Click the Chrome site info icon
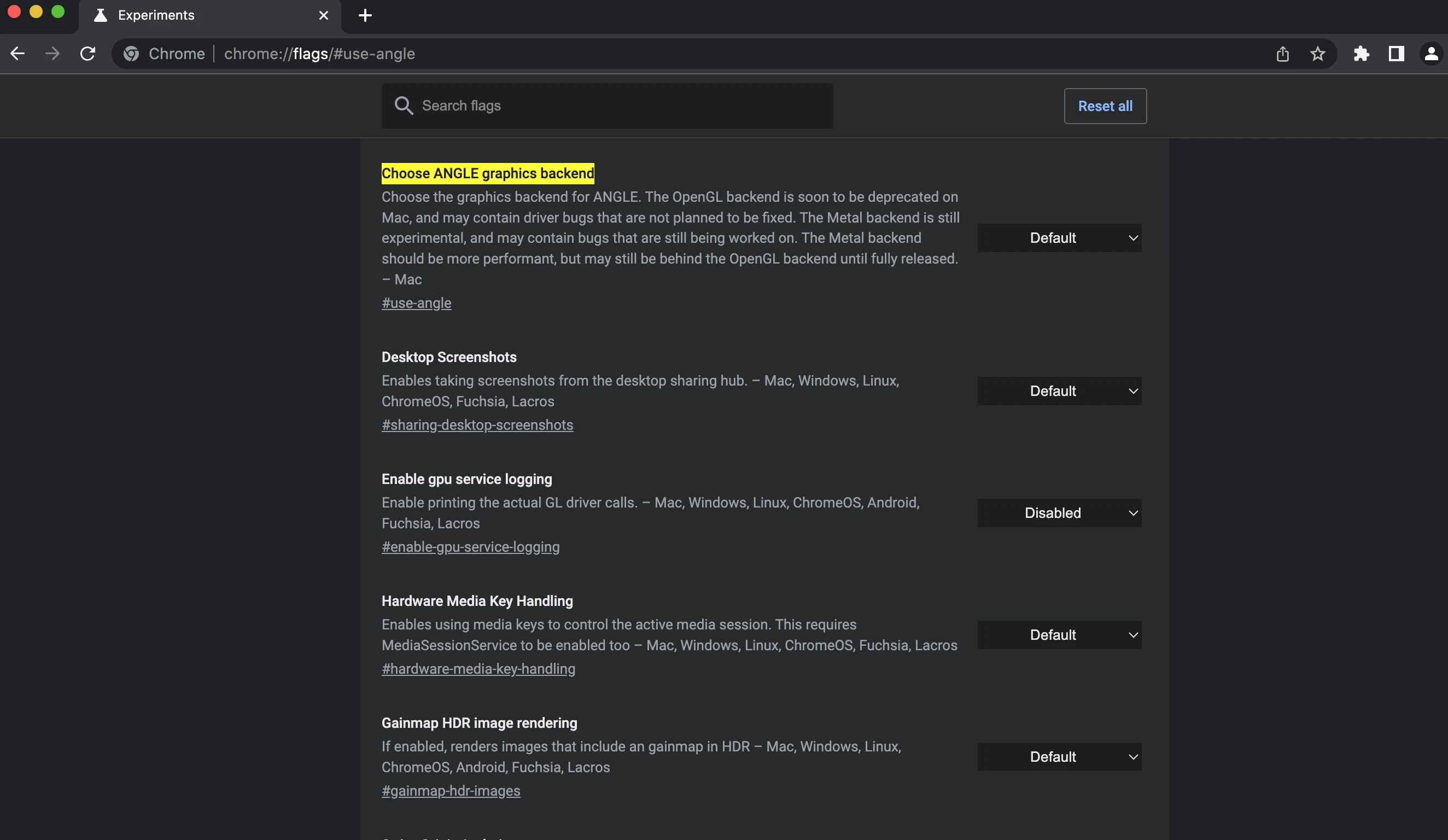1448x840 pixels. click(132, 54)
